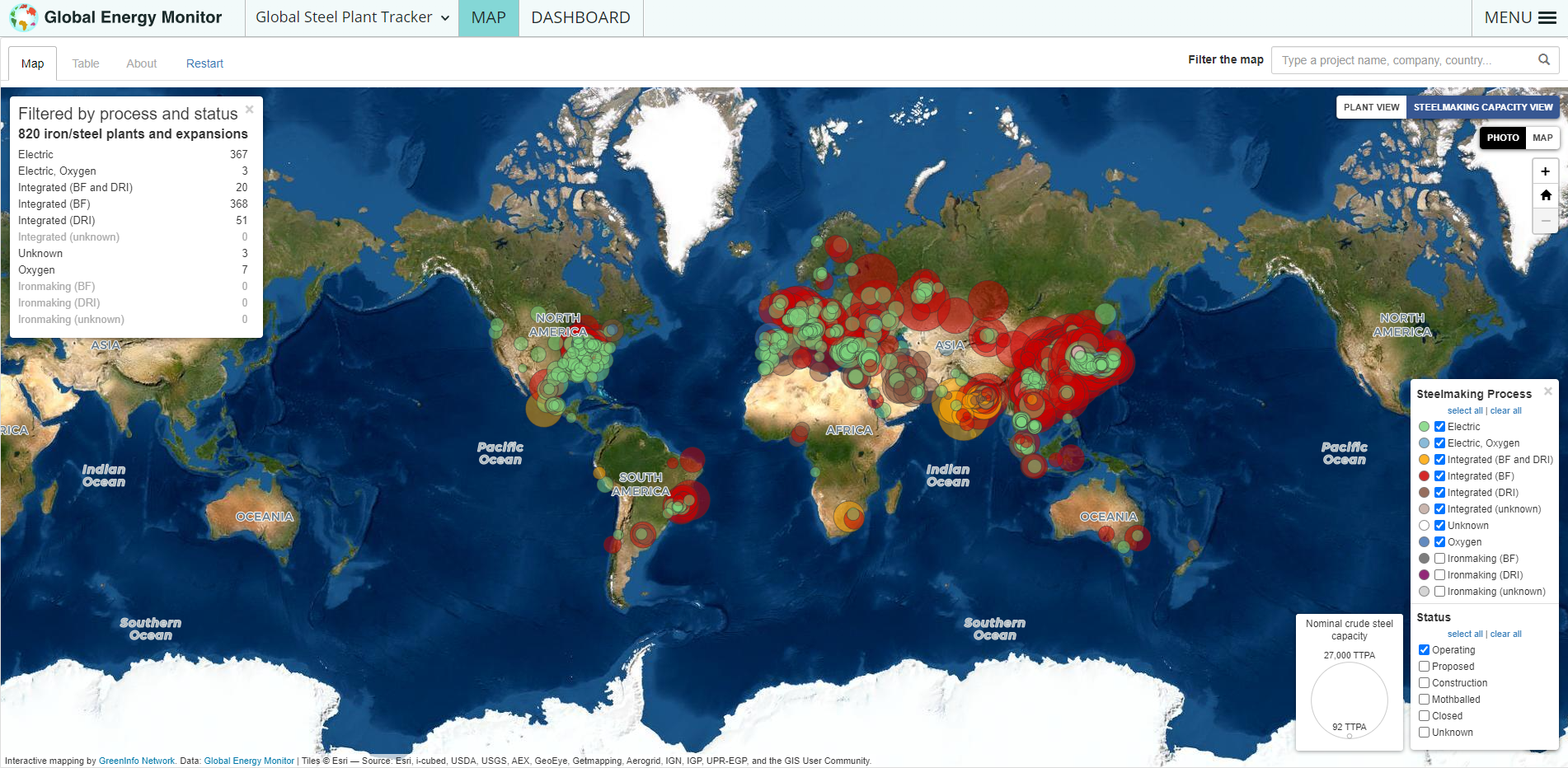Enable the Ironmaking (unknown) checkbox
This screenshot has height=768, width=1568.
1439,592
